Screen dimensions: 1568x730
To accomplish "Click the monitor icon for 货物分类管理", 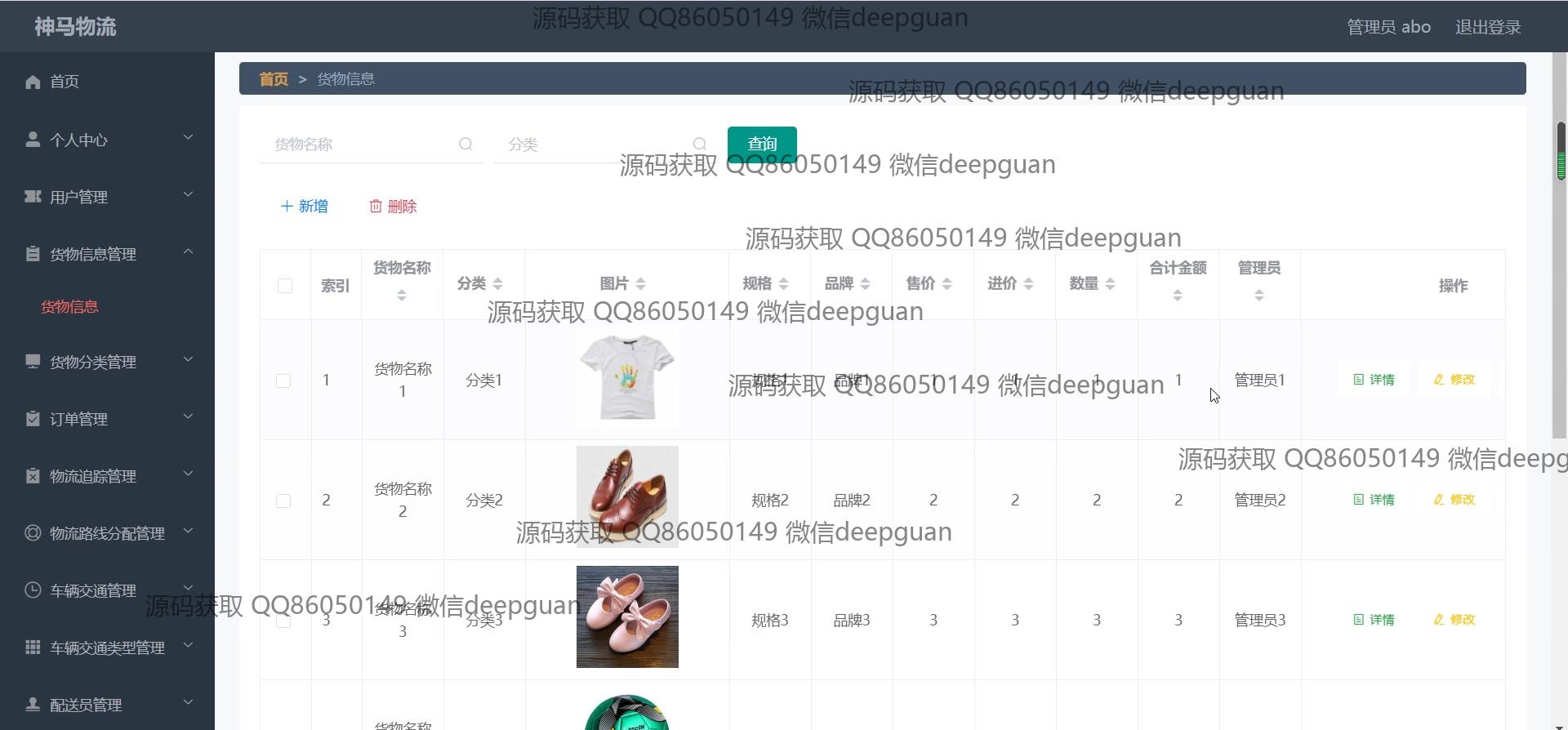I will [33, 361].
